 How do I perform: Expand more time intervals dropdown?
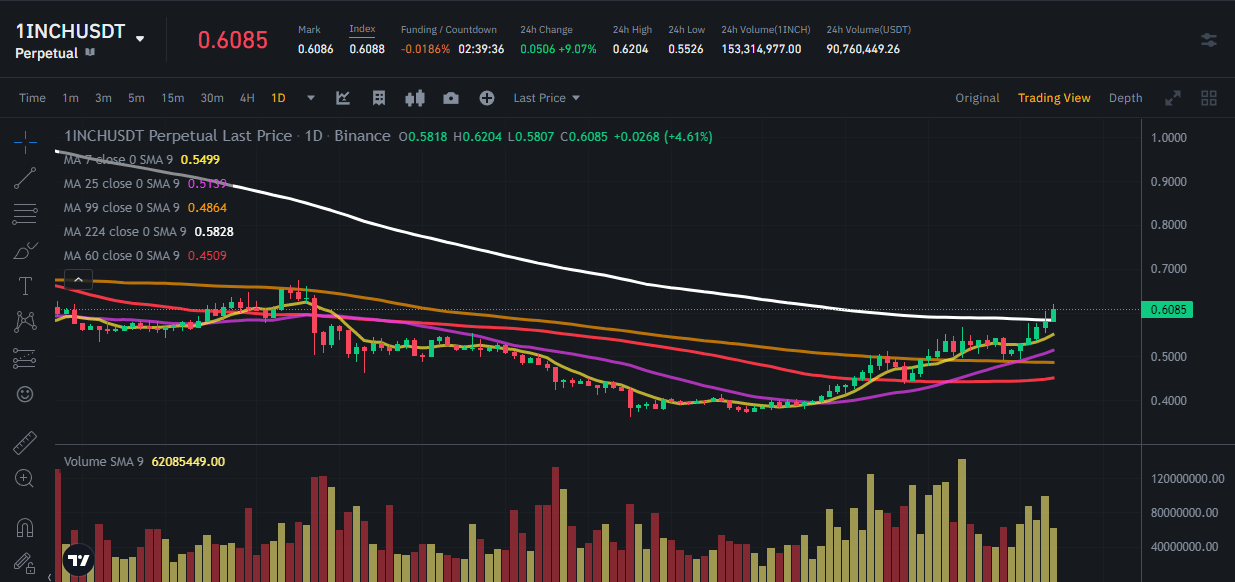311,98
